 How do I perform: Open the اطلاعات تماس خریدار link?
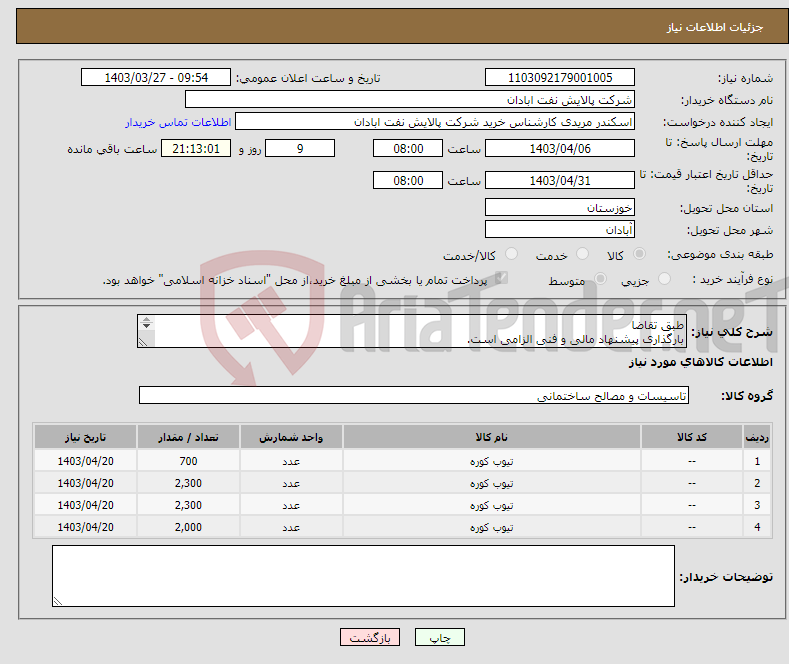(178, 122)
